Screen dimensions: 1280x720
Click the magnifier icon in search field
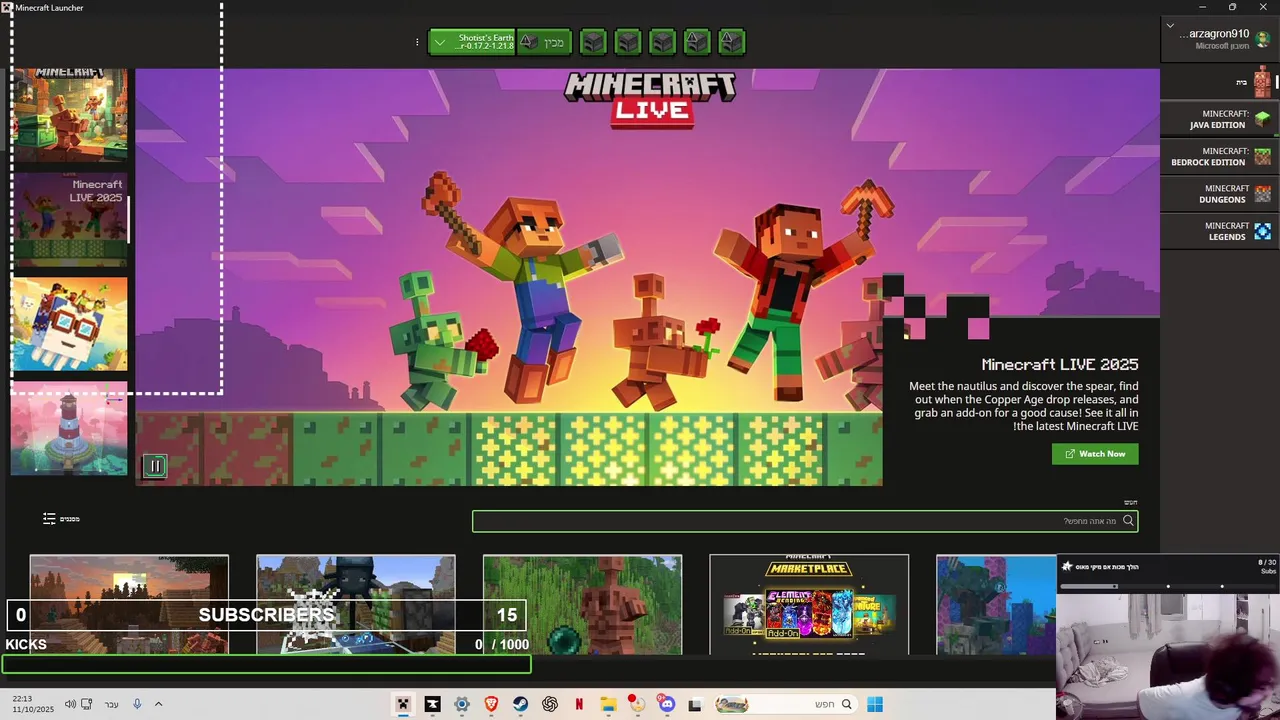[1128, 521]
